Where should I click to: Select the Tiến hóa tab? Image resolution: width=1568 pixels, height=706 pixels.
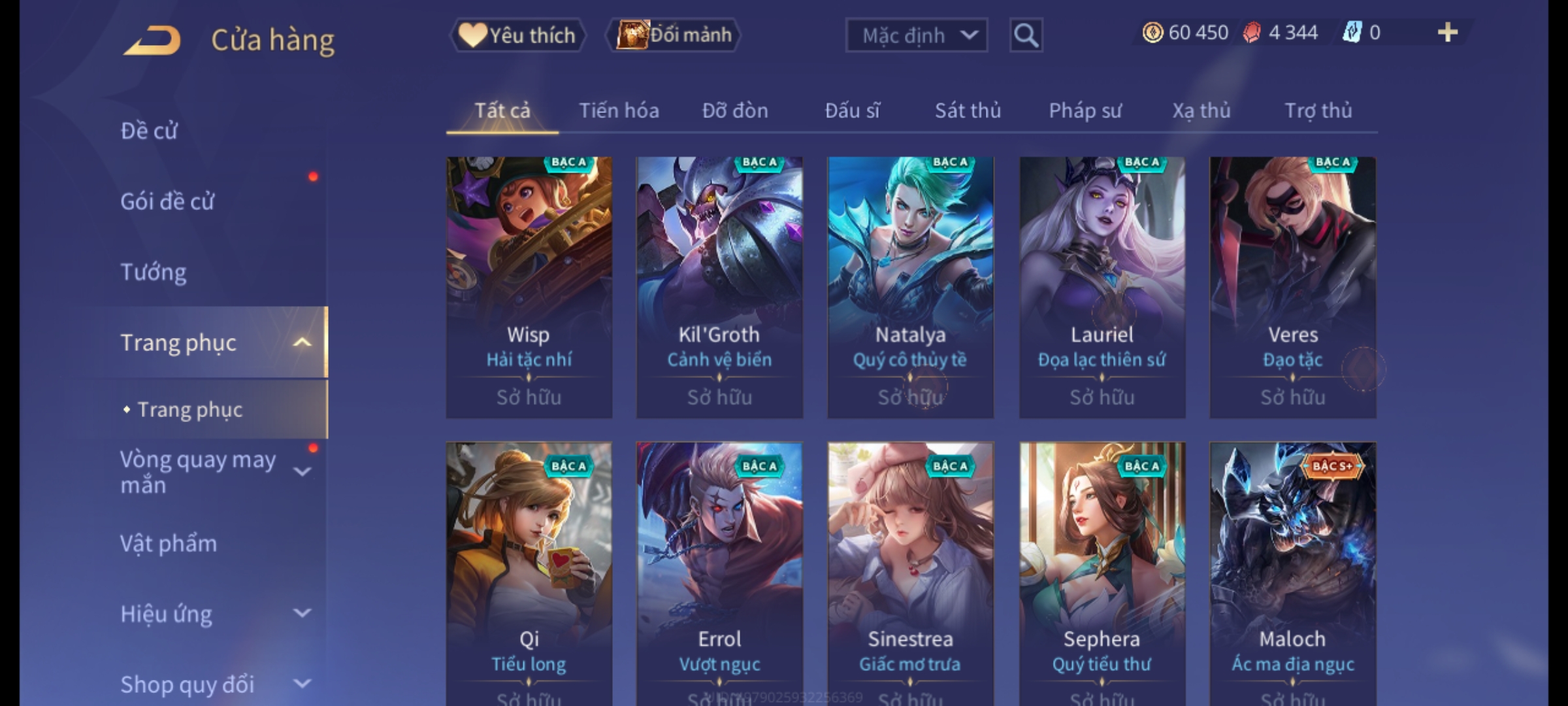point(619,110)
